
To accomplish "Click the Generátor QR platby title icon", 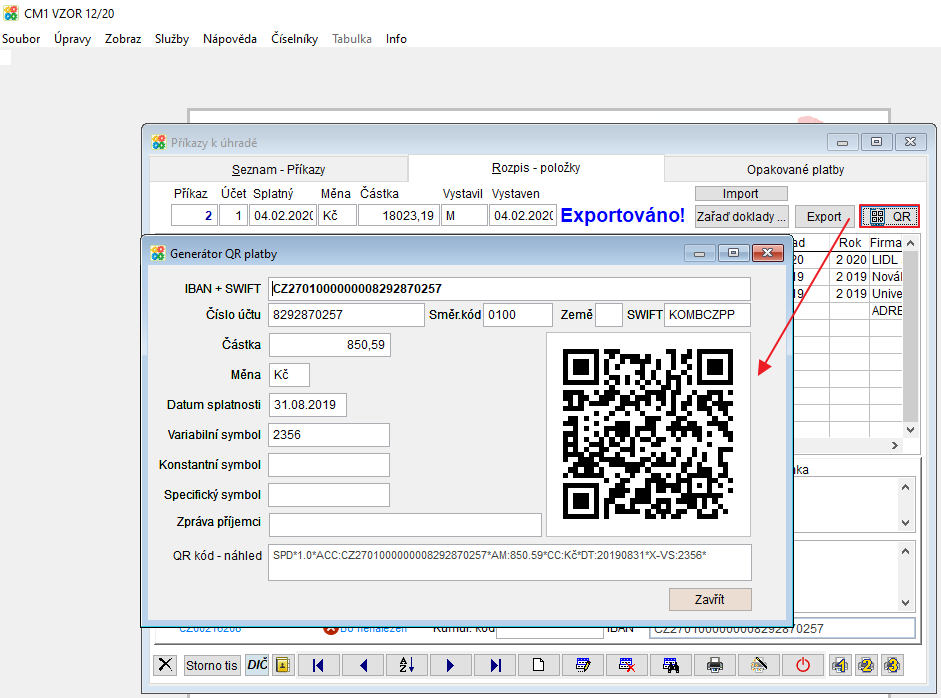I will 158,254.
